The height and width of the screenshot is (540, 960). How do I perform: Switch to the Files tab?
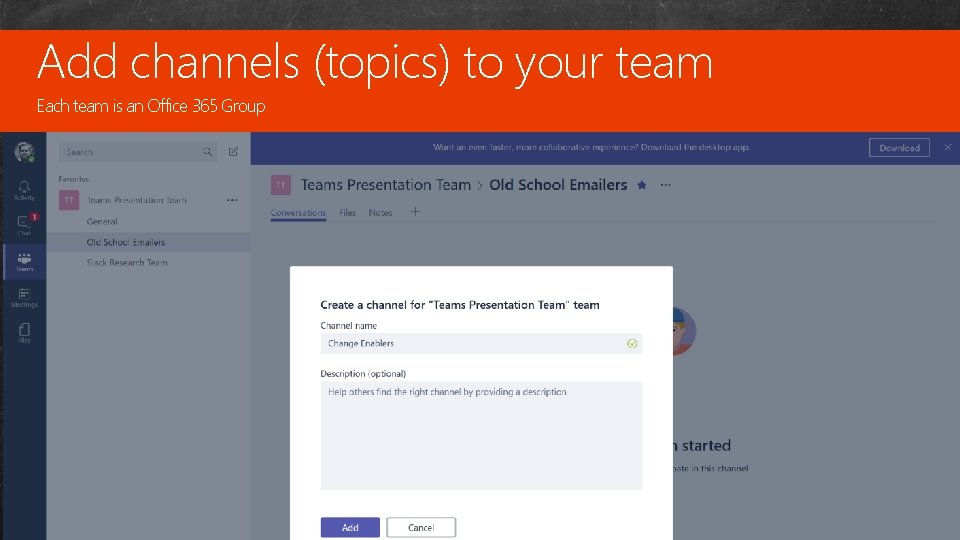point(347,212)
